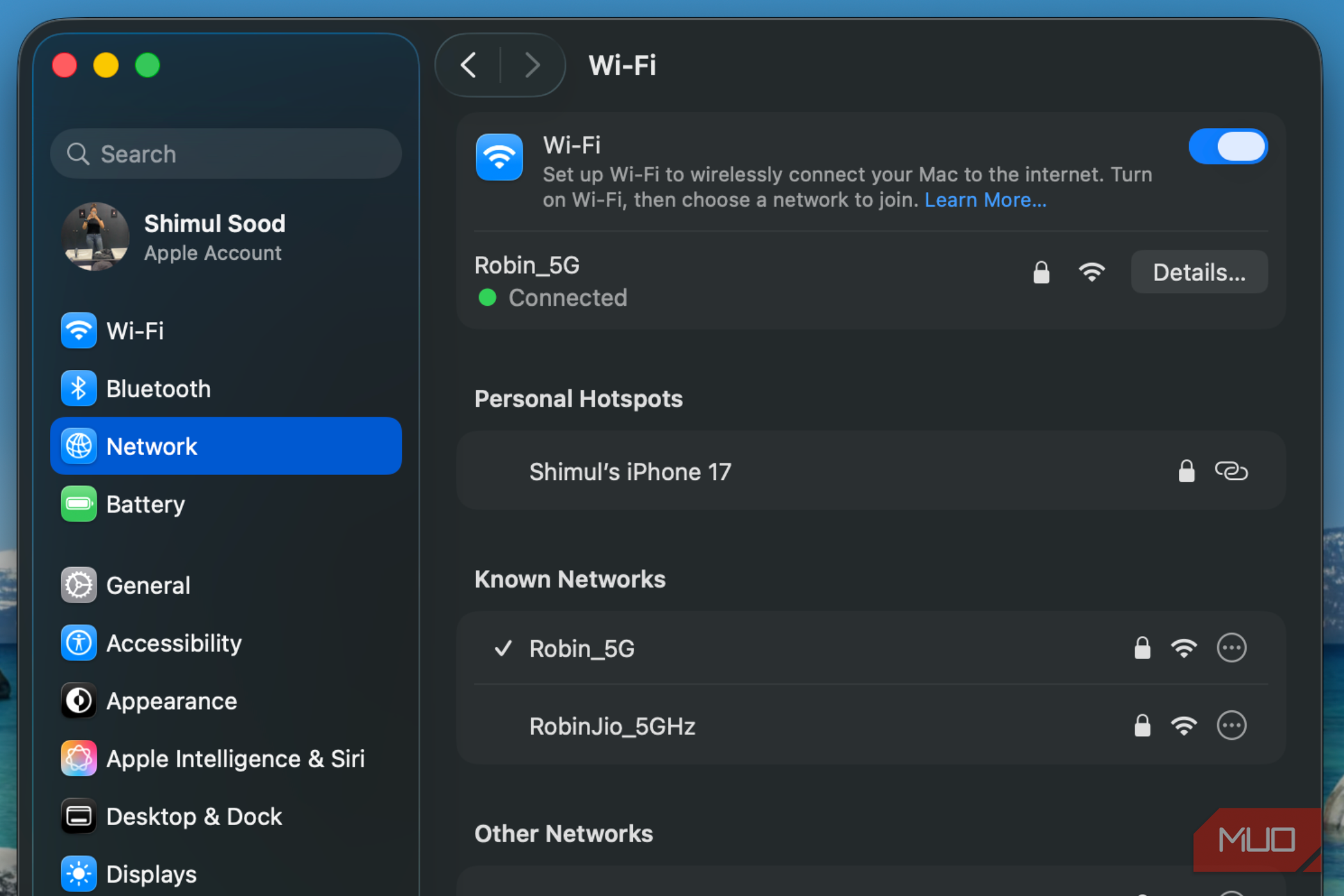
Task: Select Network in the sidebar
Action: coord(226,446)
